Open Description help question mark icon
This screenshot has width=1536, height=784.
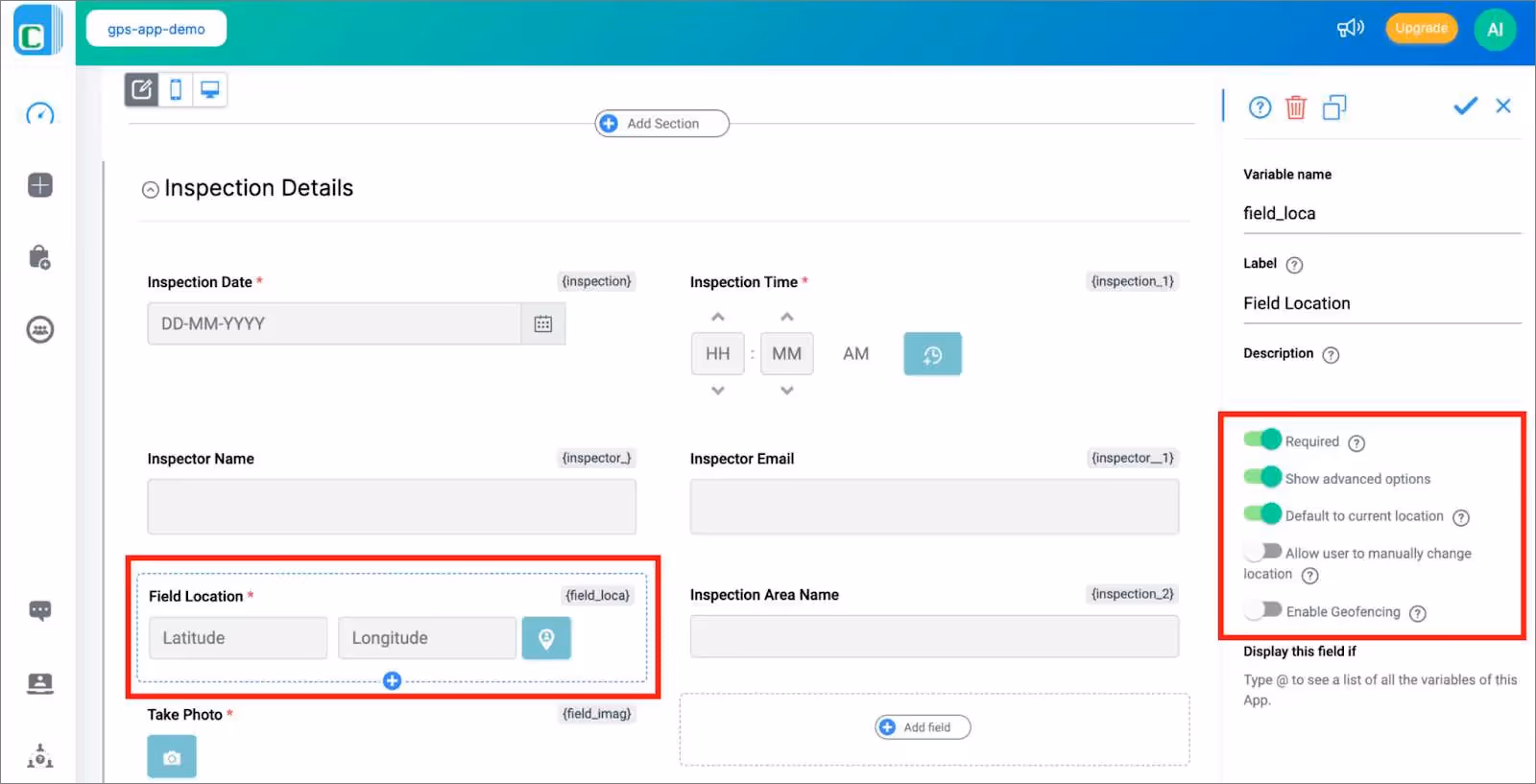tap(1331, 355)
